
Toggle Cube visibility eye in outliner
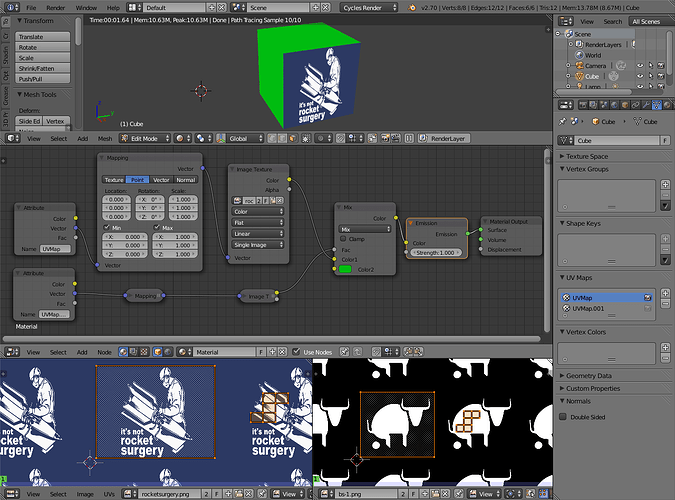(640, 76)
